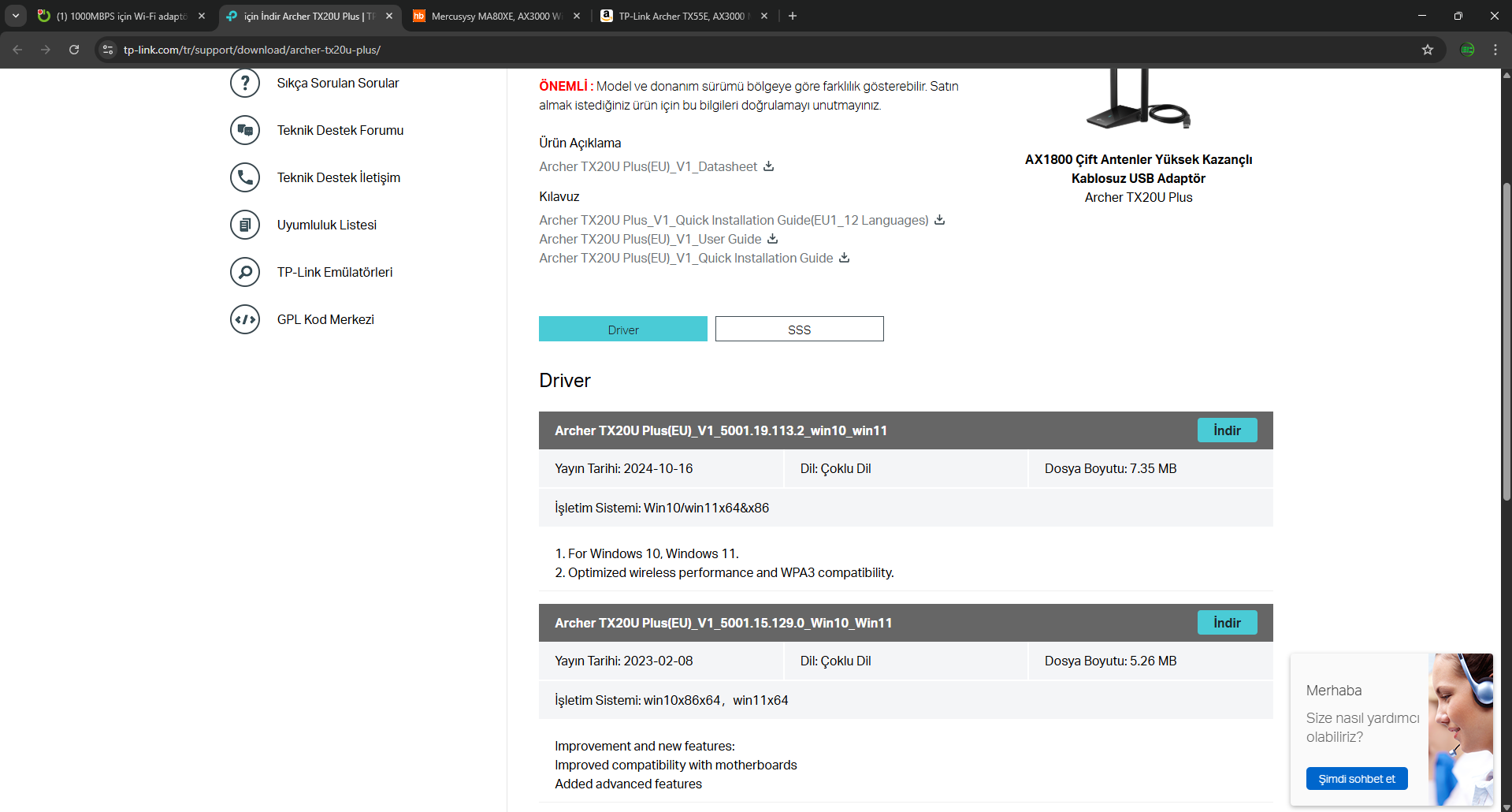Click the Archer TX20U Plus product image
The height and width of the screenshot is (812, 1512).
1139,99
